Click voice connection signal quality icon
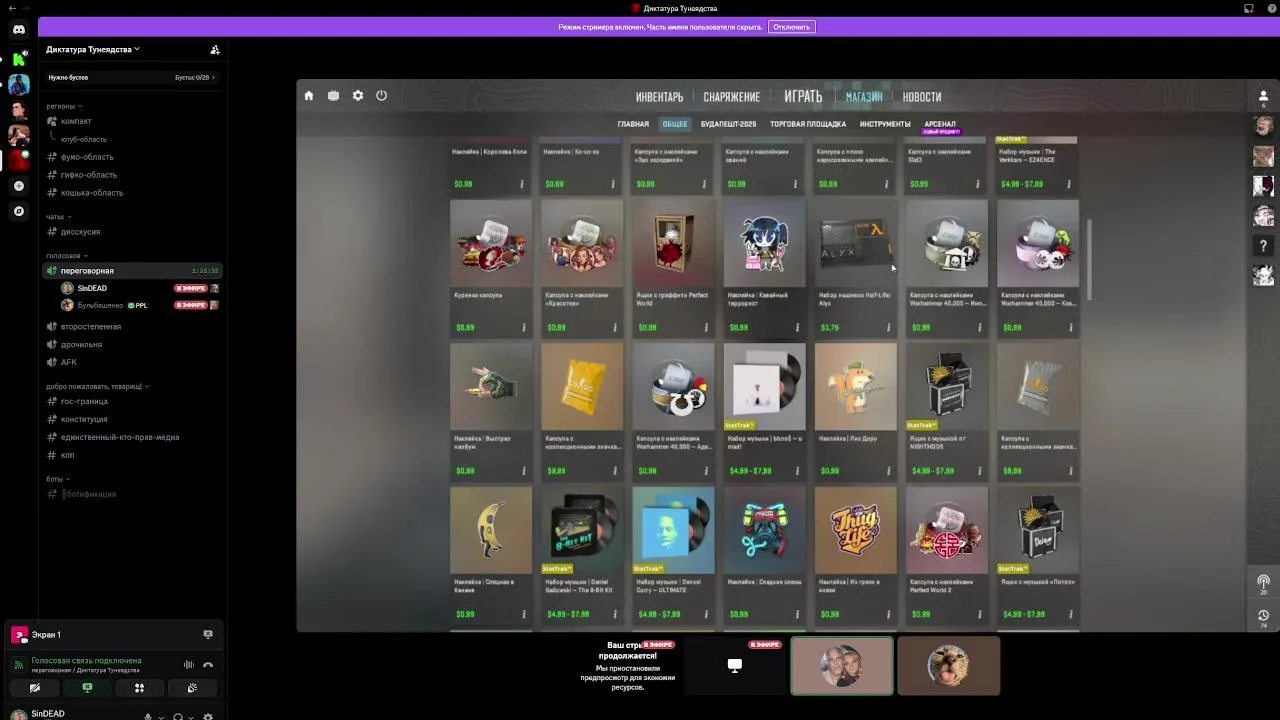 pyautogui.click(x=19, y=664)
